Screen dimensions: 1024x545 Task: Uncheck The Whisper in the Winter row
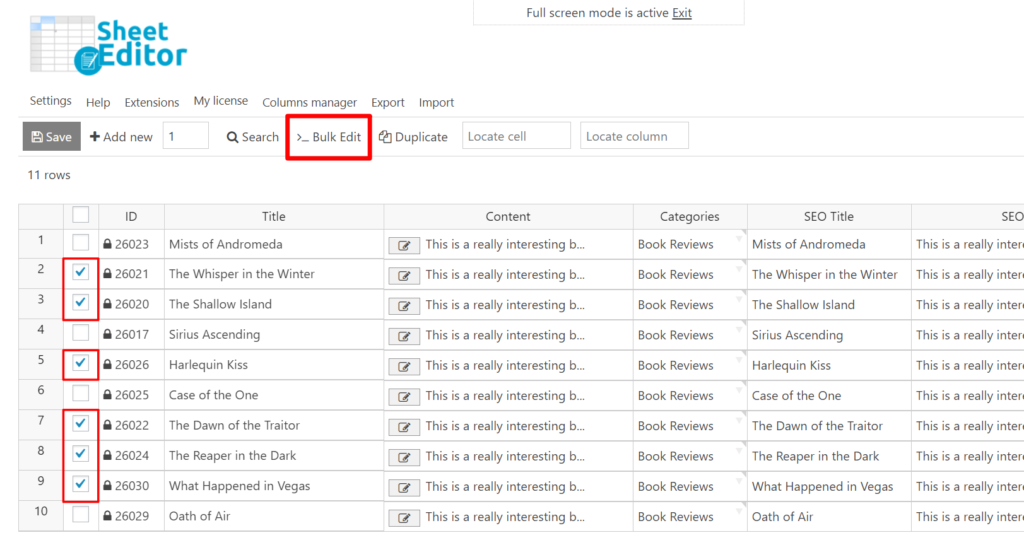80,272
